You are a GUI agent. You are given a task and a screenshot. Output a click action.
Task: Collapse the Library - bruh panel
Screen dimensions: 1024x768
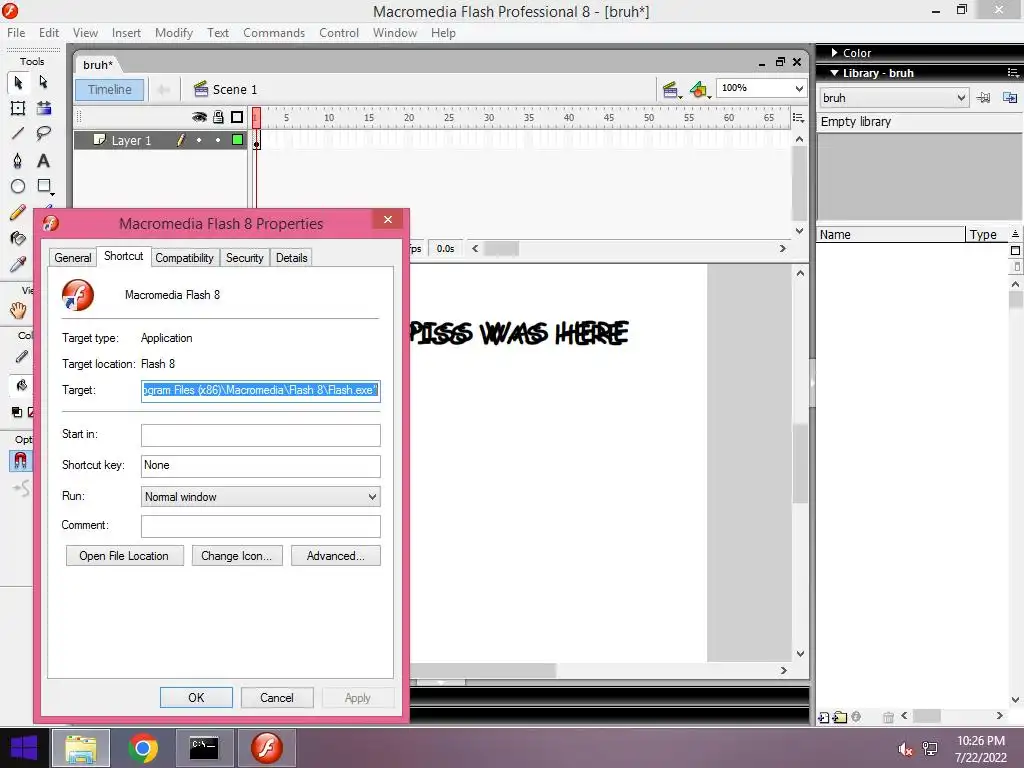[835, 72]
